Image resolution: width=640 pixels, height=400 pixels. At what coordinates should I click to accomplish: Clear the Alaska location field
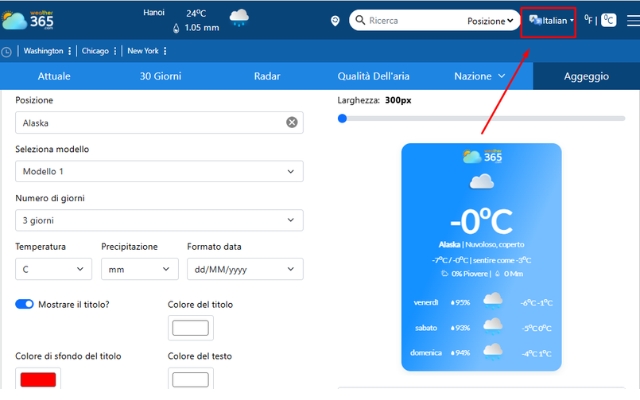click(291, 122)
